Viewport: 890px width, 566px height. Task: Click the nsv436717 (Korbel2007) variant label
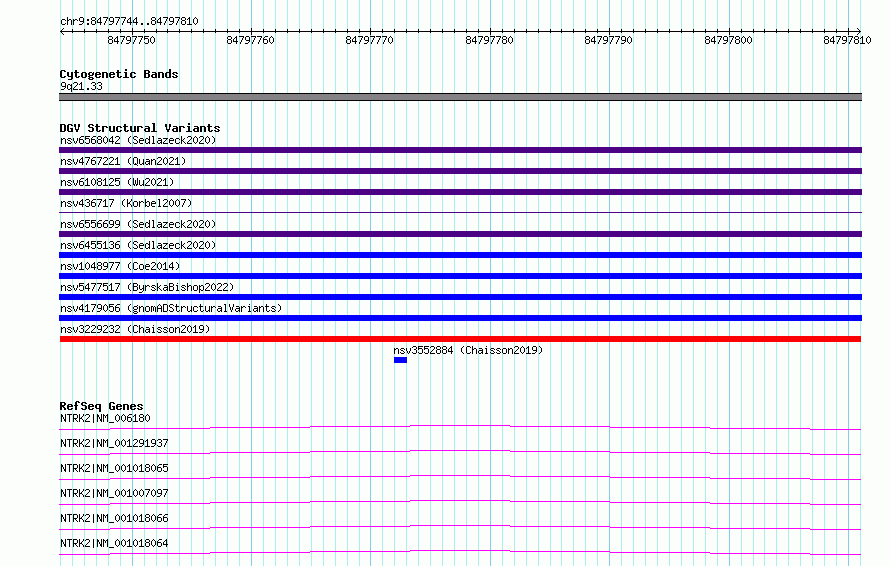126,203
